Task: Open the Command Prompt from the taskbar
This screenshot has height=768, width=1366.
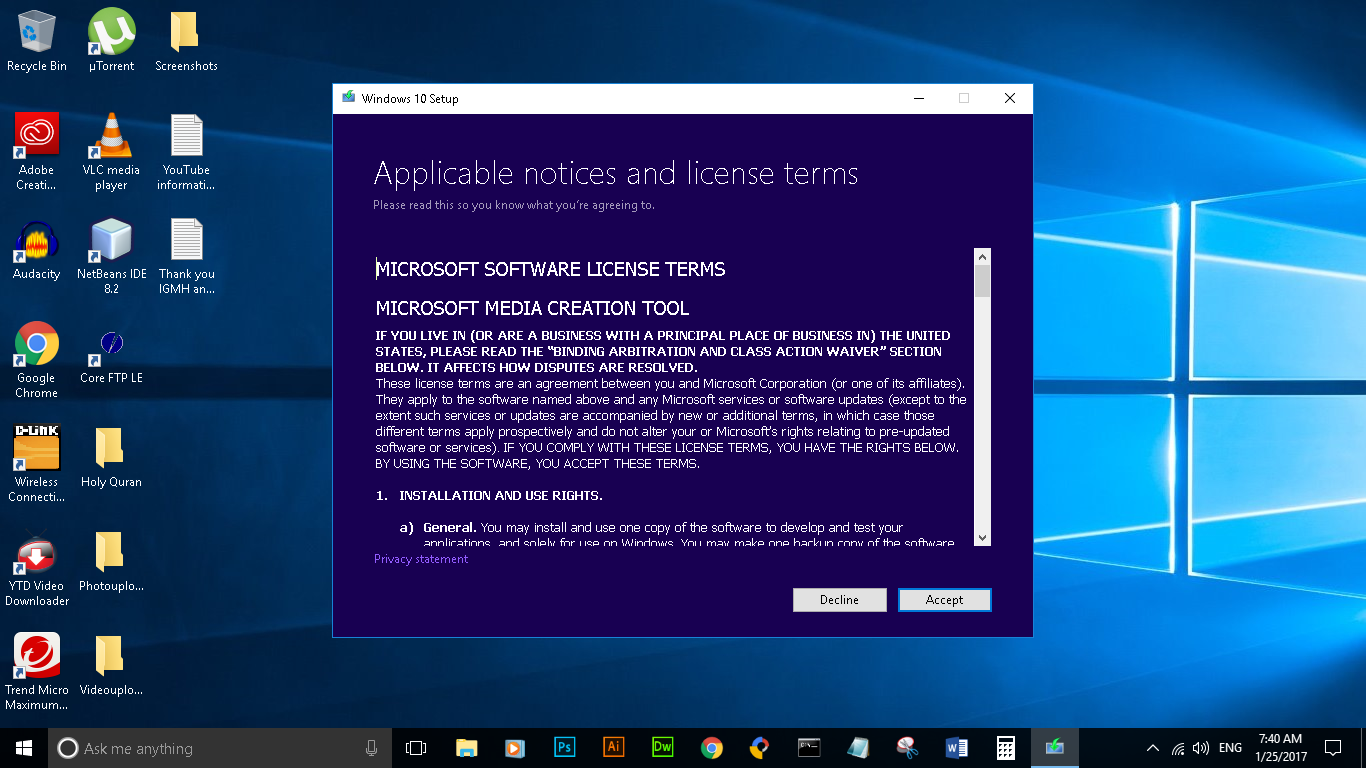Action: point(809,747)
